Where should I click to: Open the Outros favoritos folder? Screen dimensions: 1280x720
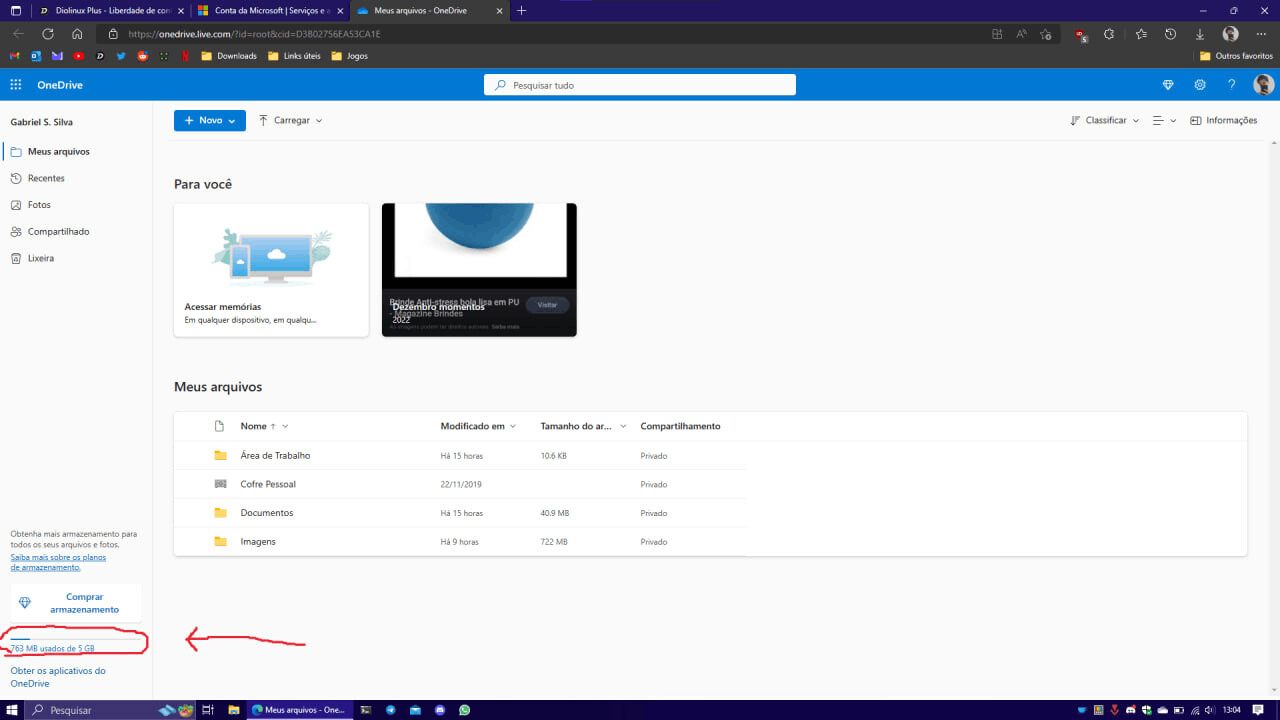1236,56
